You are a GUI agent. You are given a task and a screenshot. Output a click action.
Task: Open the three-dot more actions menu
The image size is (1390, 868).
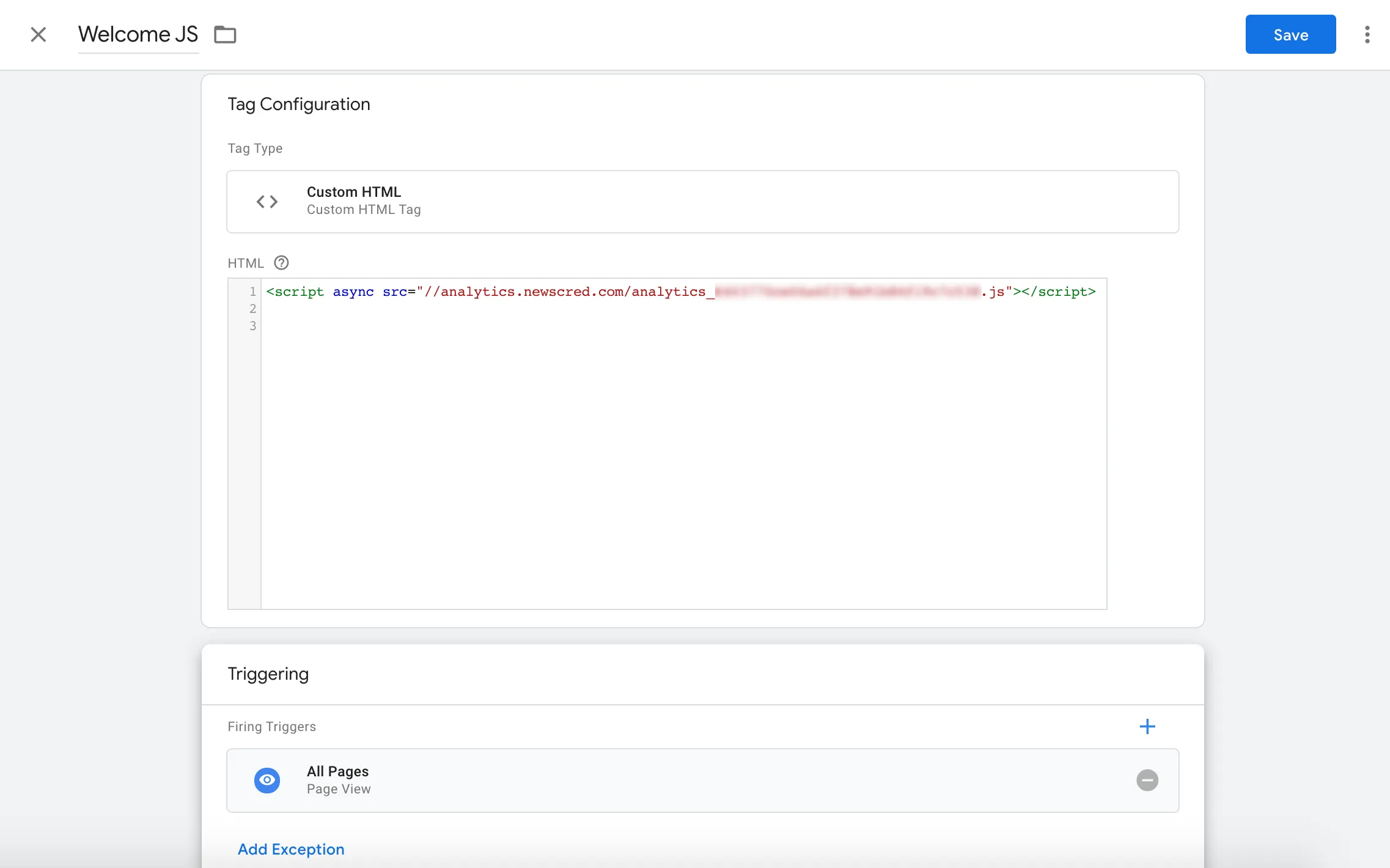1367,34
